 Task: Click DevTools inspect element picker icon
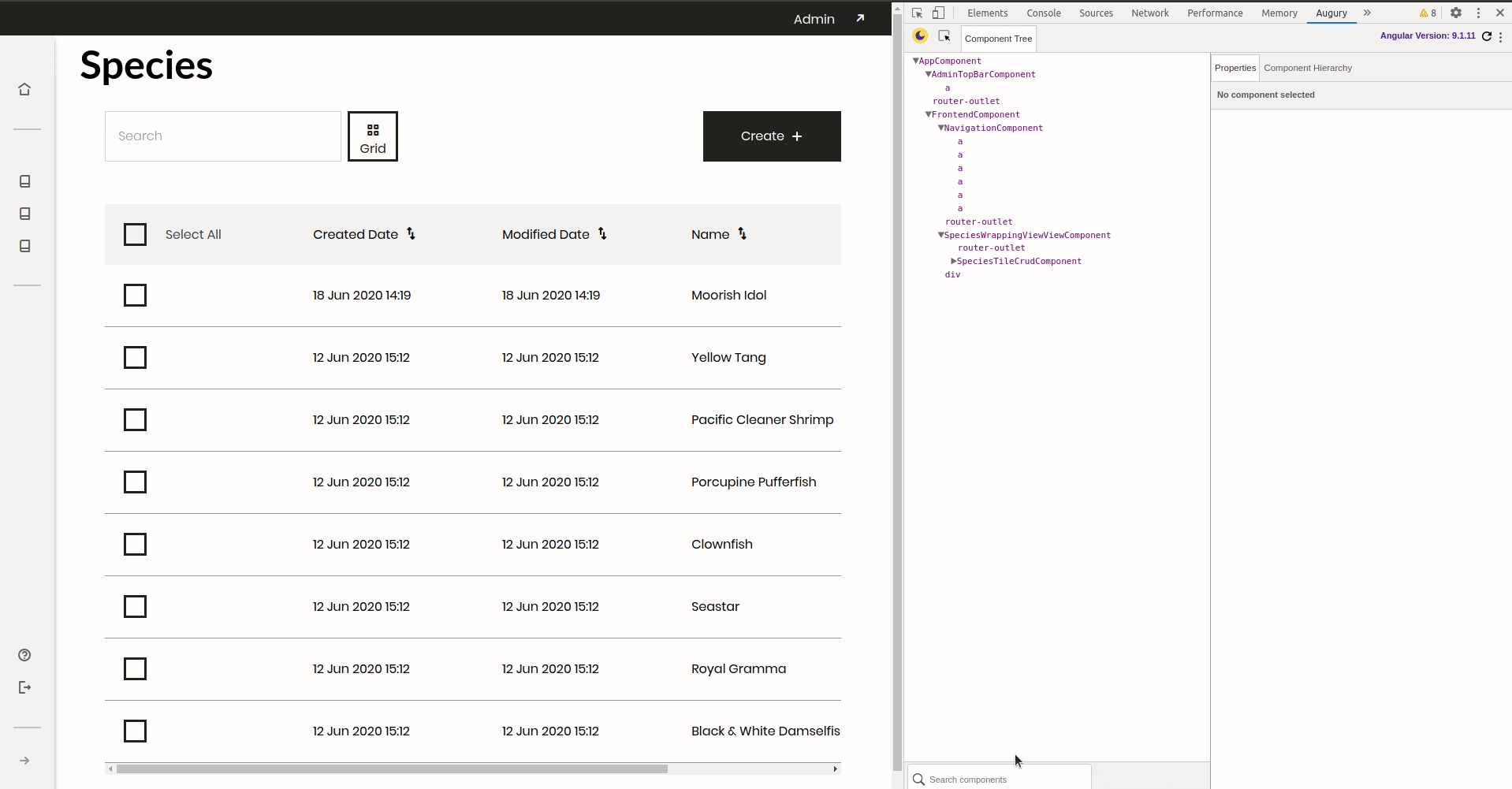(917, 13)
